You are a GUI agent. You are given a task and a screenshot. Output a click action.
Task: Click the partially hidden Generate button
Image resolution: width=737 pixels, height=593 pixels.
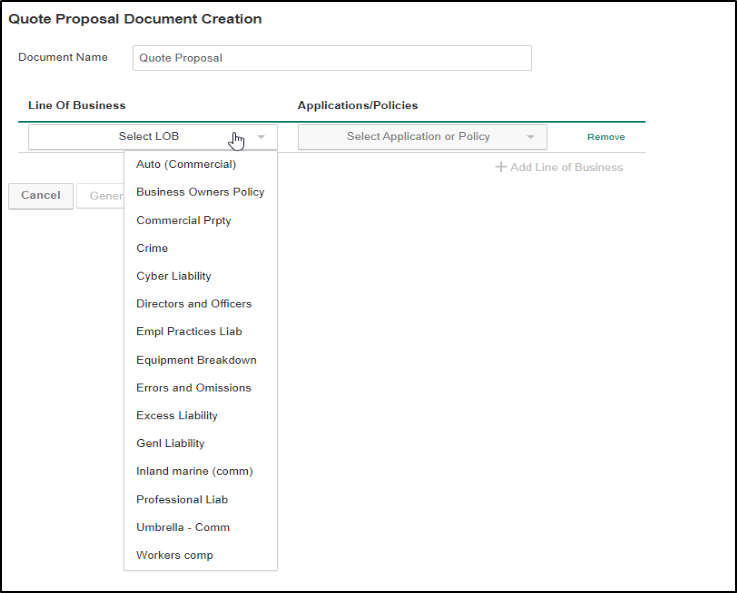point(100,196)
